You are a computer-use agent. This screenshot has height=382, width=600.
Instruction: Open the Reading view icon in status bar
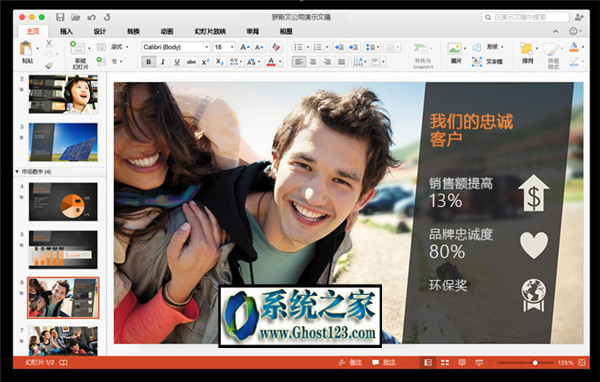tap(462, 362)
